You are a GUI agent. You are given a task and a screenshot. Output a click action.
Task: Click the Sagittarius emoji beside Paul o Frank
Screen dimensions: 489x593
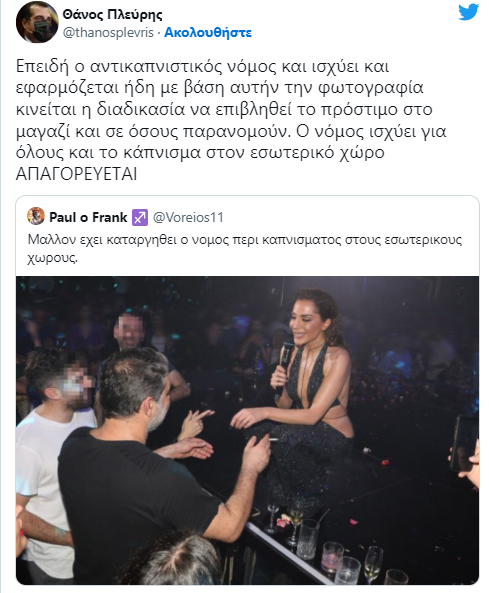coord(140,217)
